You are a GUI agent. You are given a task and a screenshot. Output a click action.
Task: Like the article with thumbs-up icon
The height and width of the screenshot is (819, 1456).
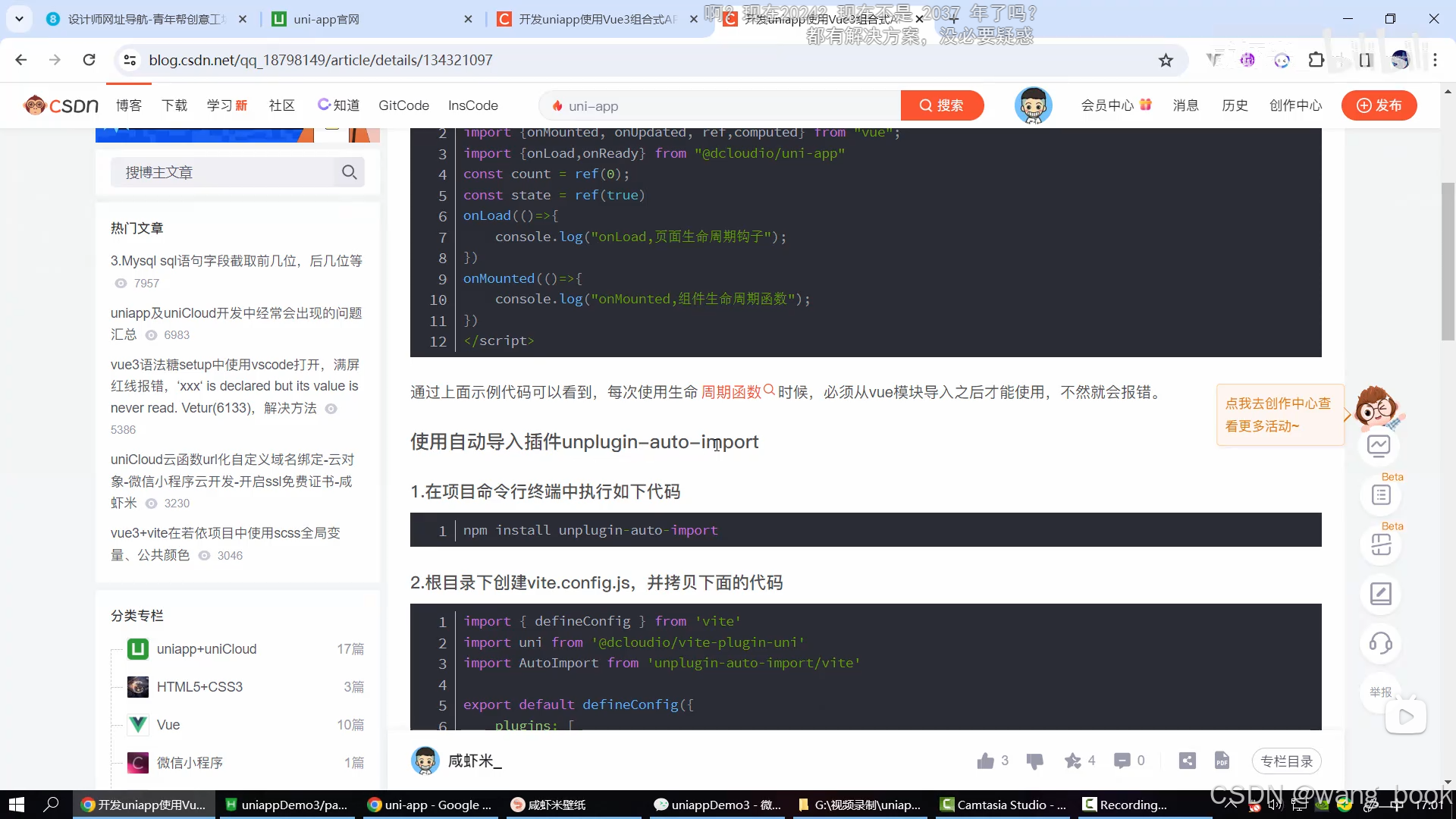click(985, 761)
